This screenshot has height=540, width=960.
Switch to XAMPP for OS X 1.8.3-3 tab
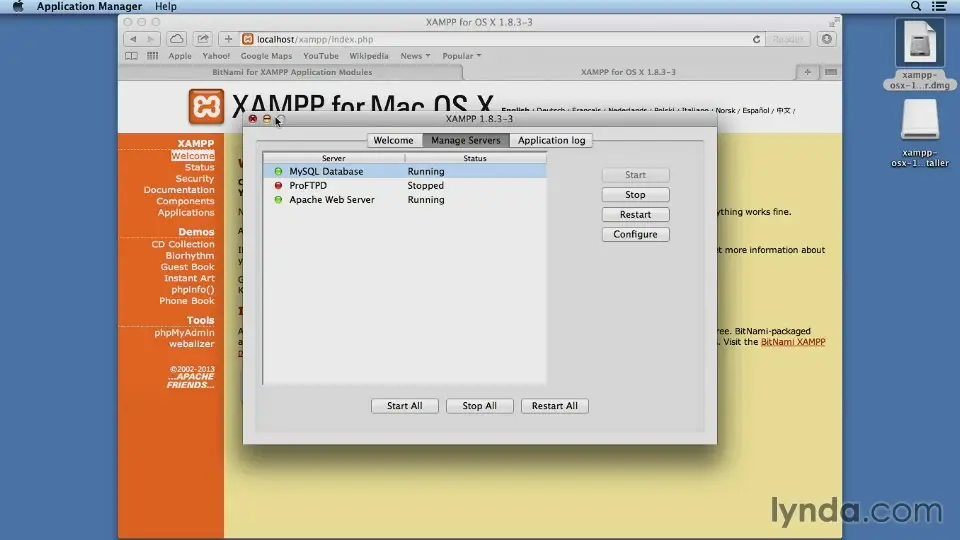(628, 72)
